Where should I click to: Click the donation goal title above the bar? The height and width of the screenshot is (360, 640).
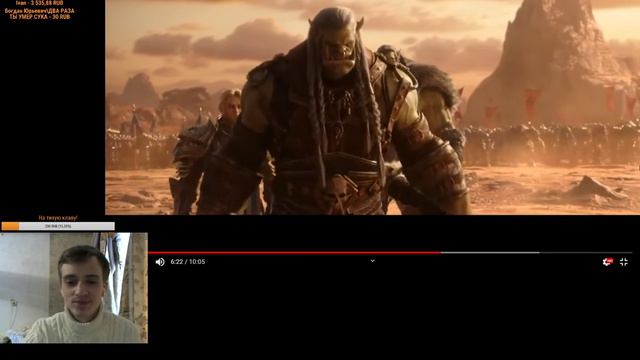pyautogui.click(x=58, y=218)
